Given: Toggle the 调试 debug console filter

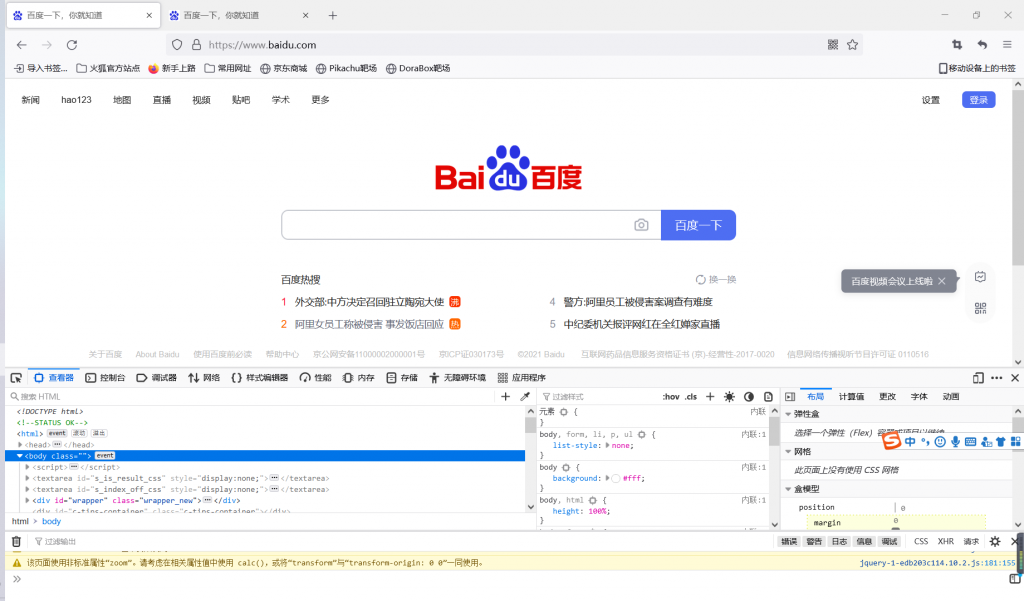Looking at the screenshot, I should tap(889, 542).
